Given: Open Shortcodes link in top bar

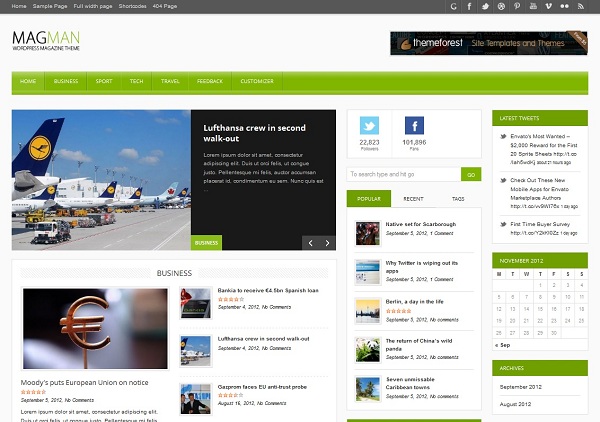Looking at the screenshot, I should click(132, 6).
